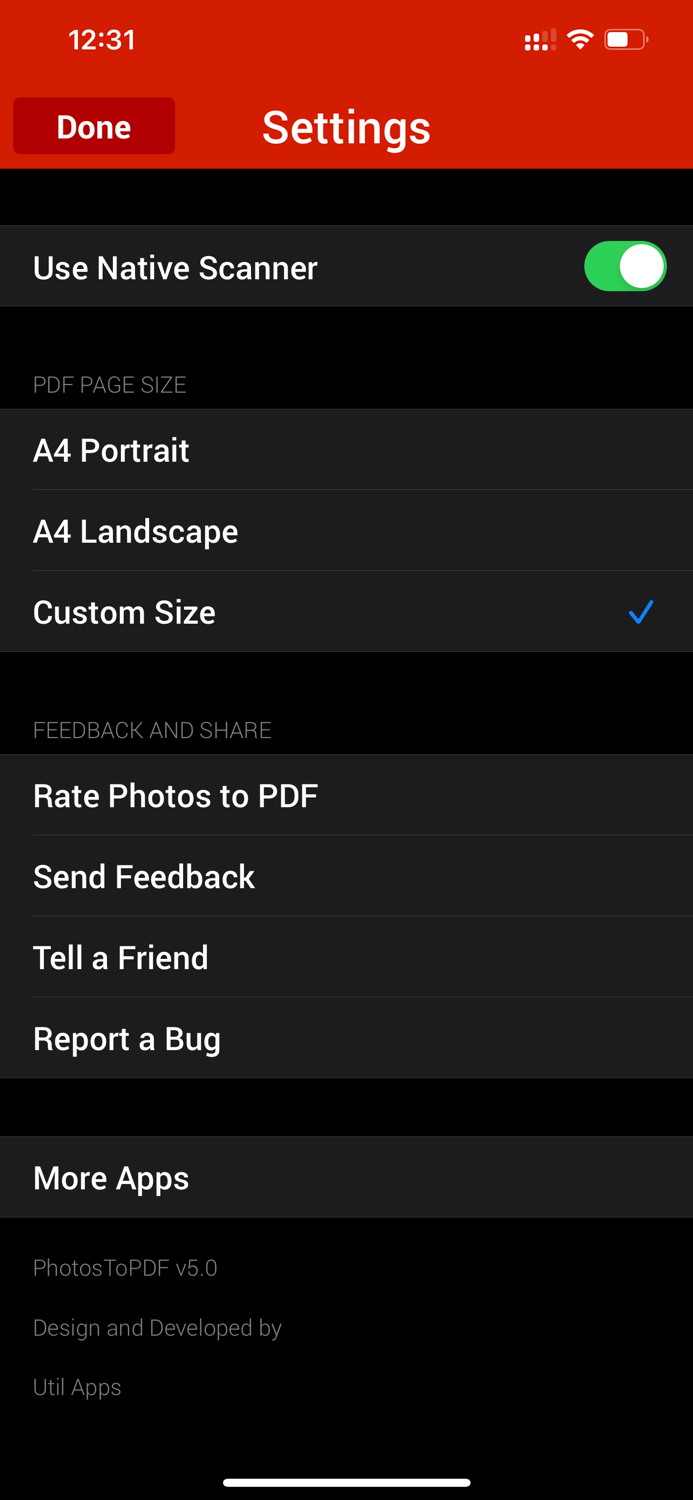Tap the Settings title at the top

point(346,126)
